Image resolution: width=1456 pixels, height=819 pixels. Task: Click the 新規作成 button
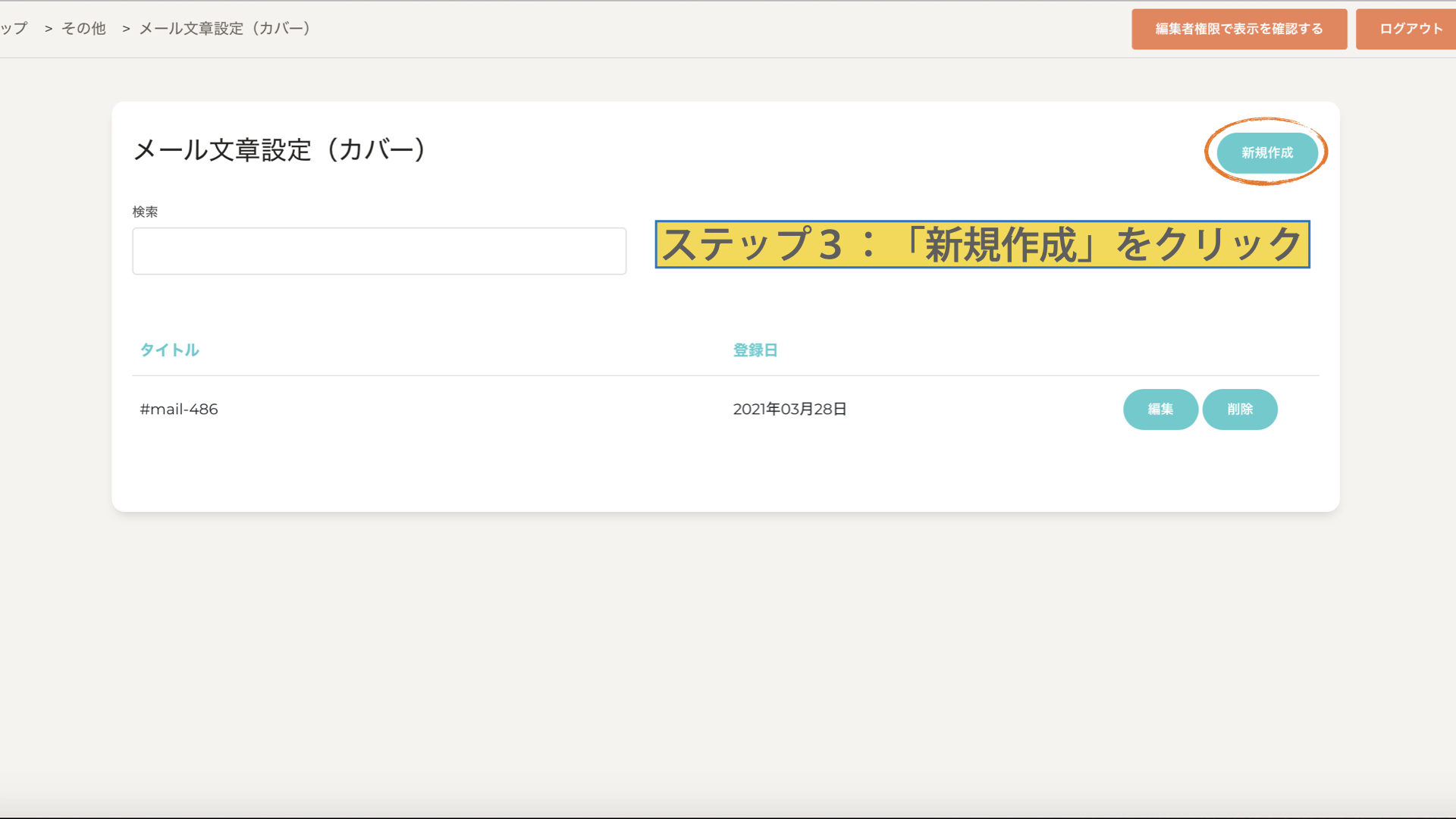[x=1266, y=152]
